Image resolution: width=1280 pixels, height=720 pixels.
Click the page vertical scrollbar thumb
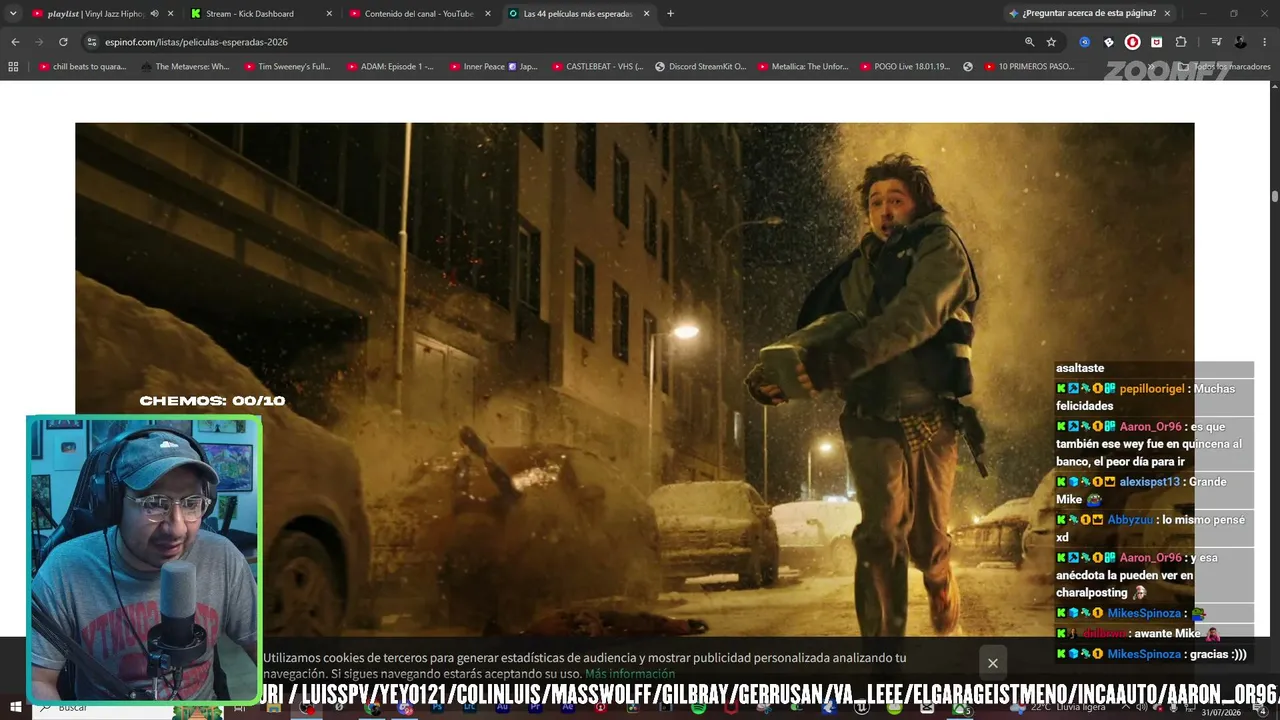1275,196
